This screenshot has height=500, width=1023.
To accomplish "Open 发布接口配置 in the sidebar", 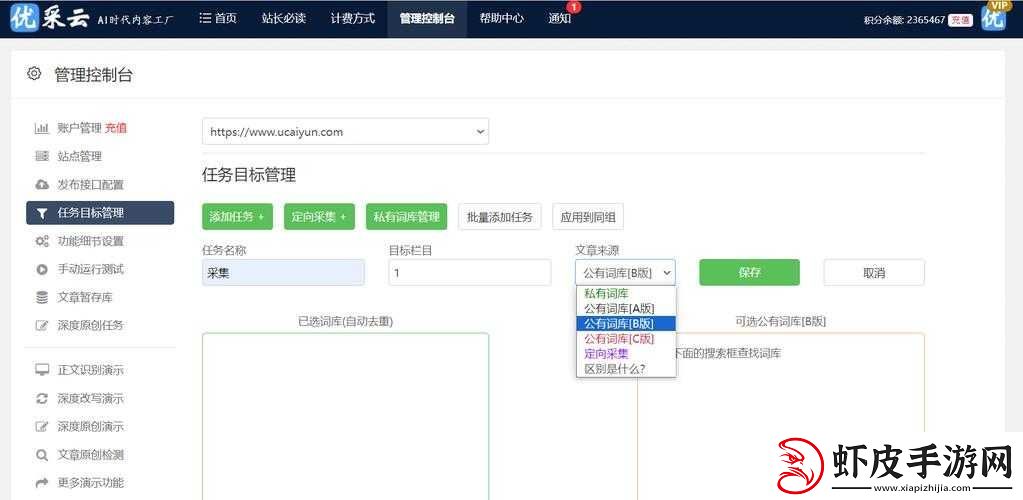I will [x=90, y=185].
